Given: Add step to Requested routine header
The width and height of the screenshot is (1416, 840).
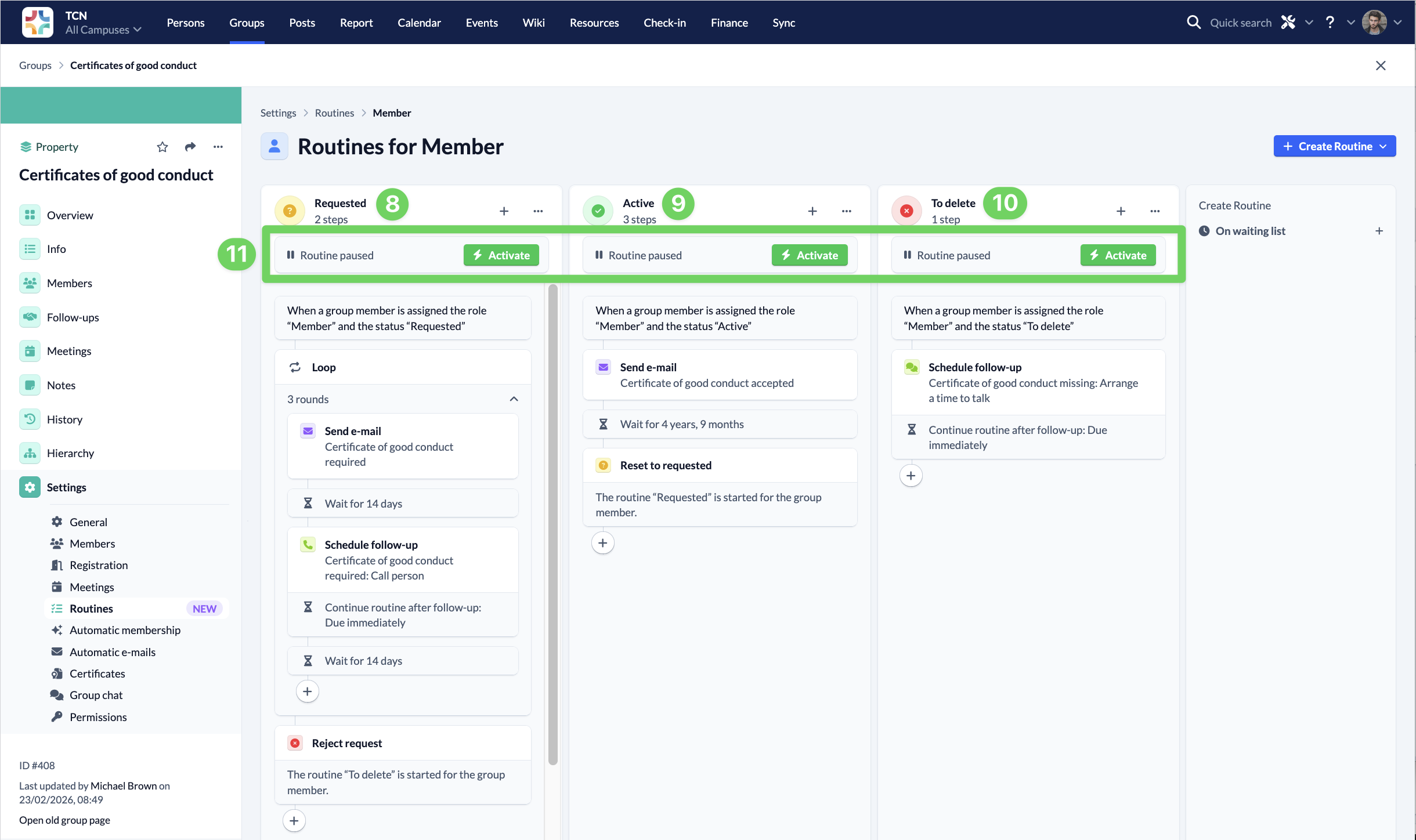Looking at the screenshot, I should pos(504,211).
